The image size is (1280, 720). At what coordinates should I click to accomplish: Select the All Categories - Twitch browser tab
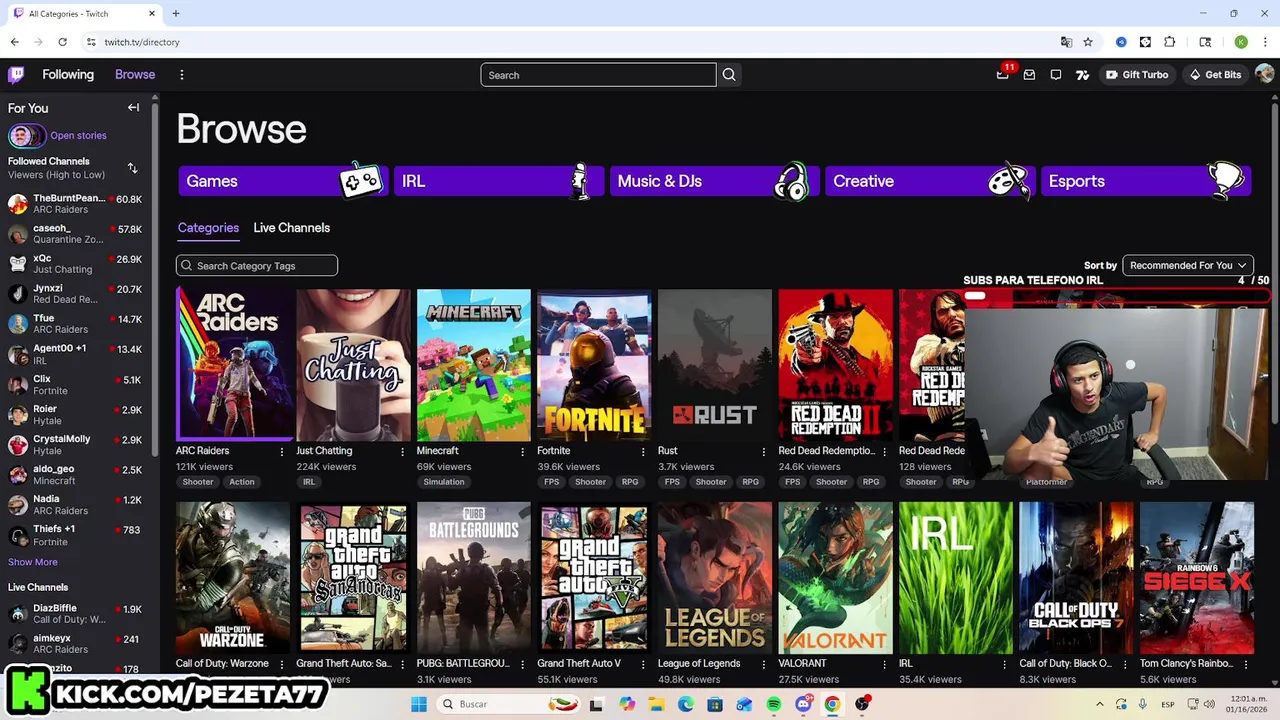pos(85,14)
